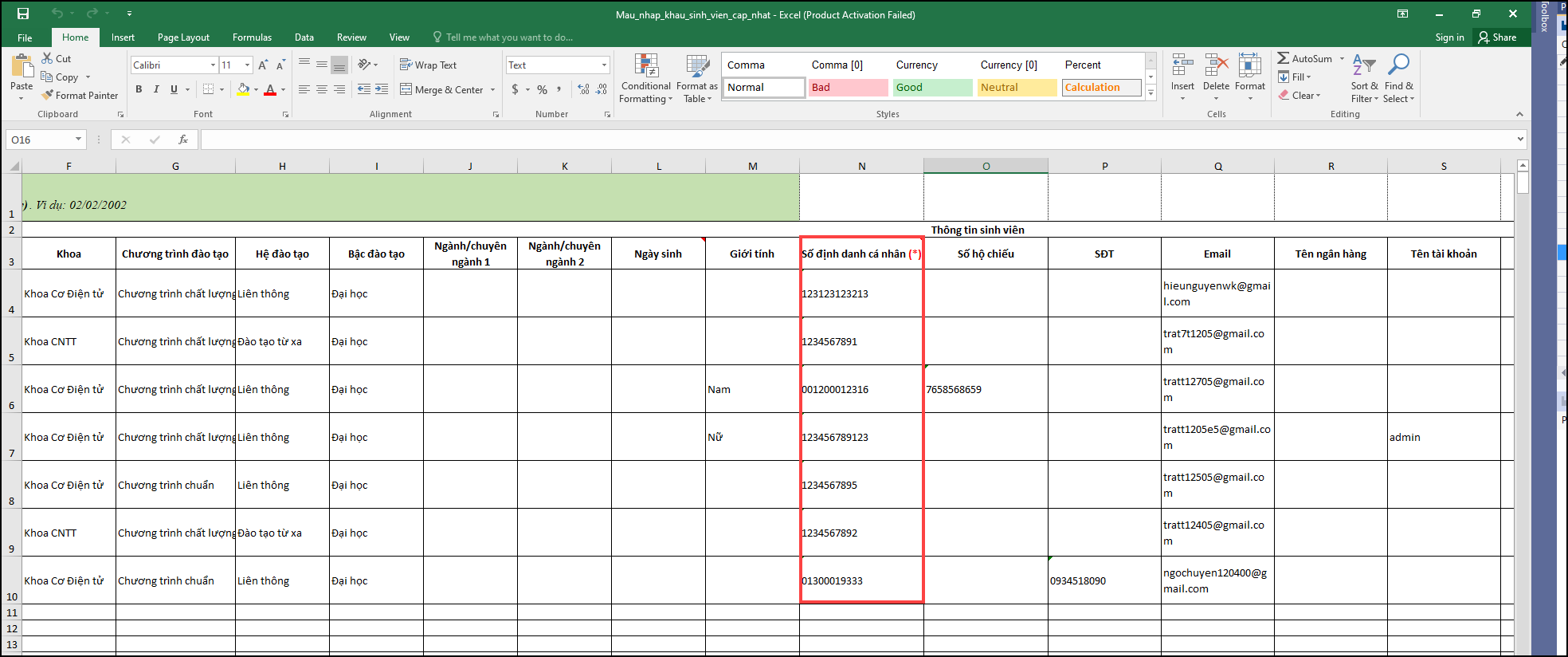Open the Page Layout ribbon tab
This screenshot has width=1568, height=657.
point(183,37)
